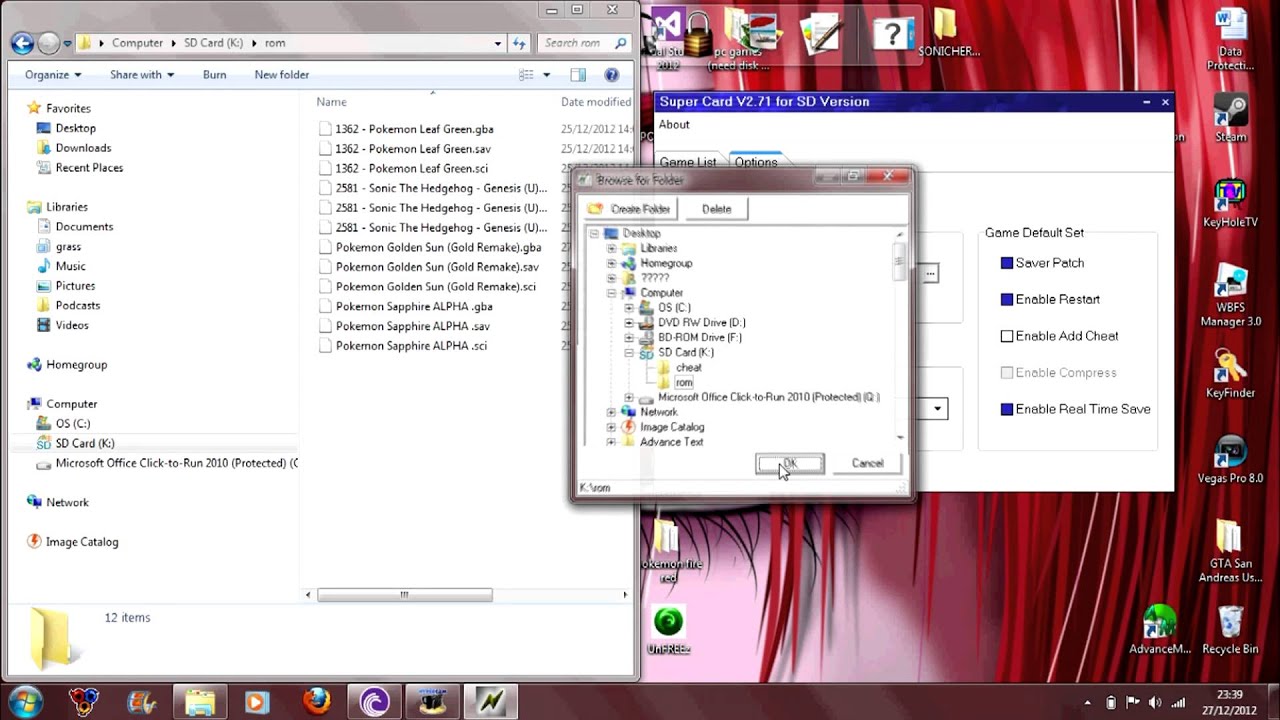The image size is (1280, 720).
Task: Select cheat folder in dialog tree
Action: tap(688, 368)
